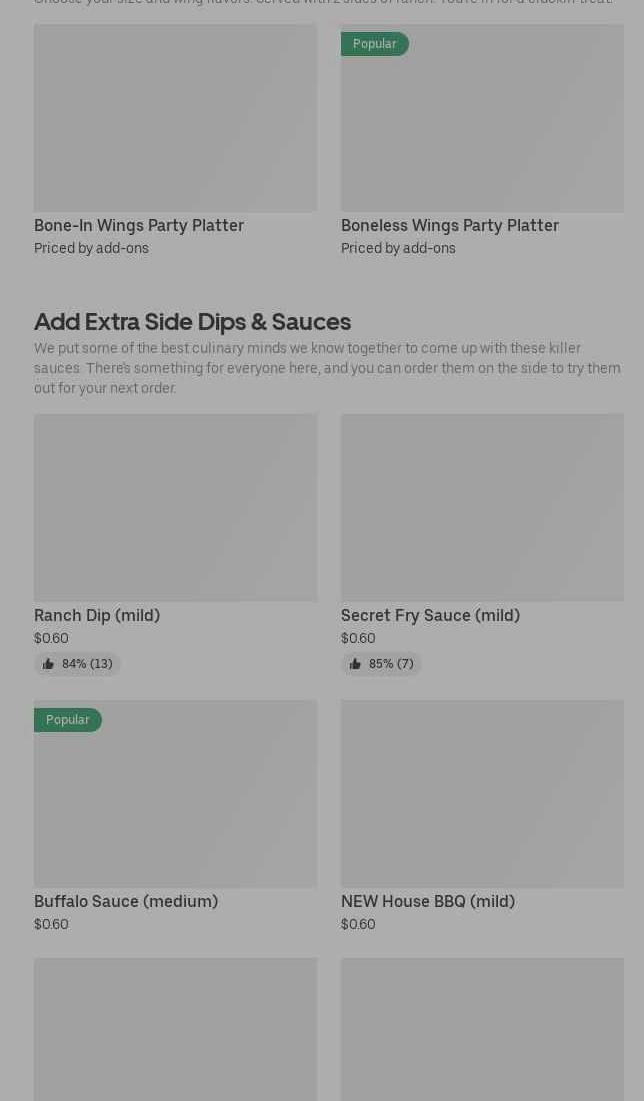Open Bone-In Wings Party Platter image
Image resolution: width=644 pixels, height=1101 pixels.
click(x=175, y=118)
